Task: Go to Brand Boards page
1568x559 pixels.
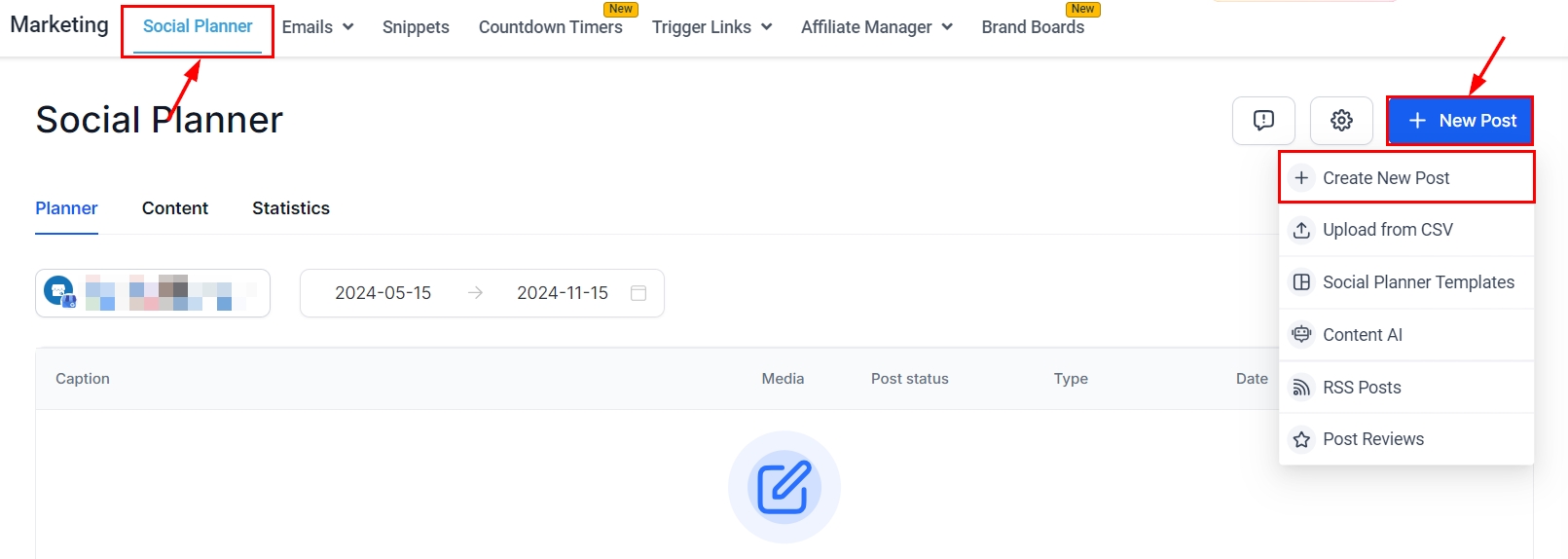Action: pyautogui.click(x=1033, y=27)
